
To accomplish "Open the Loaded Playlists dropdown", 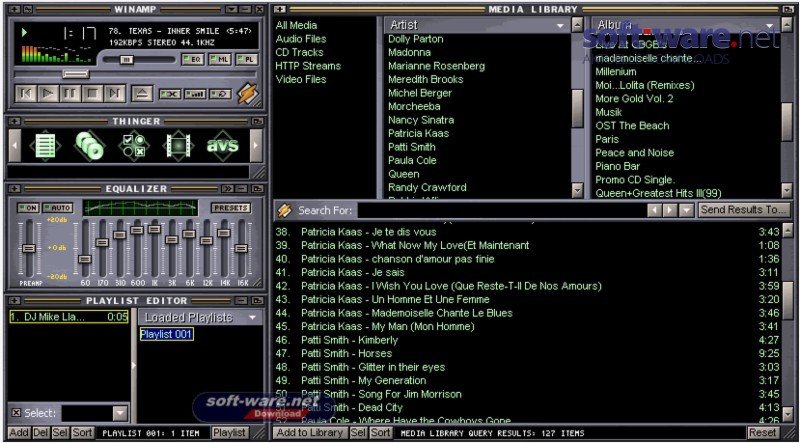I will click(252, 317).
